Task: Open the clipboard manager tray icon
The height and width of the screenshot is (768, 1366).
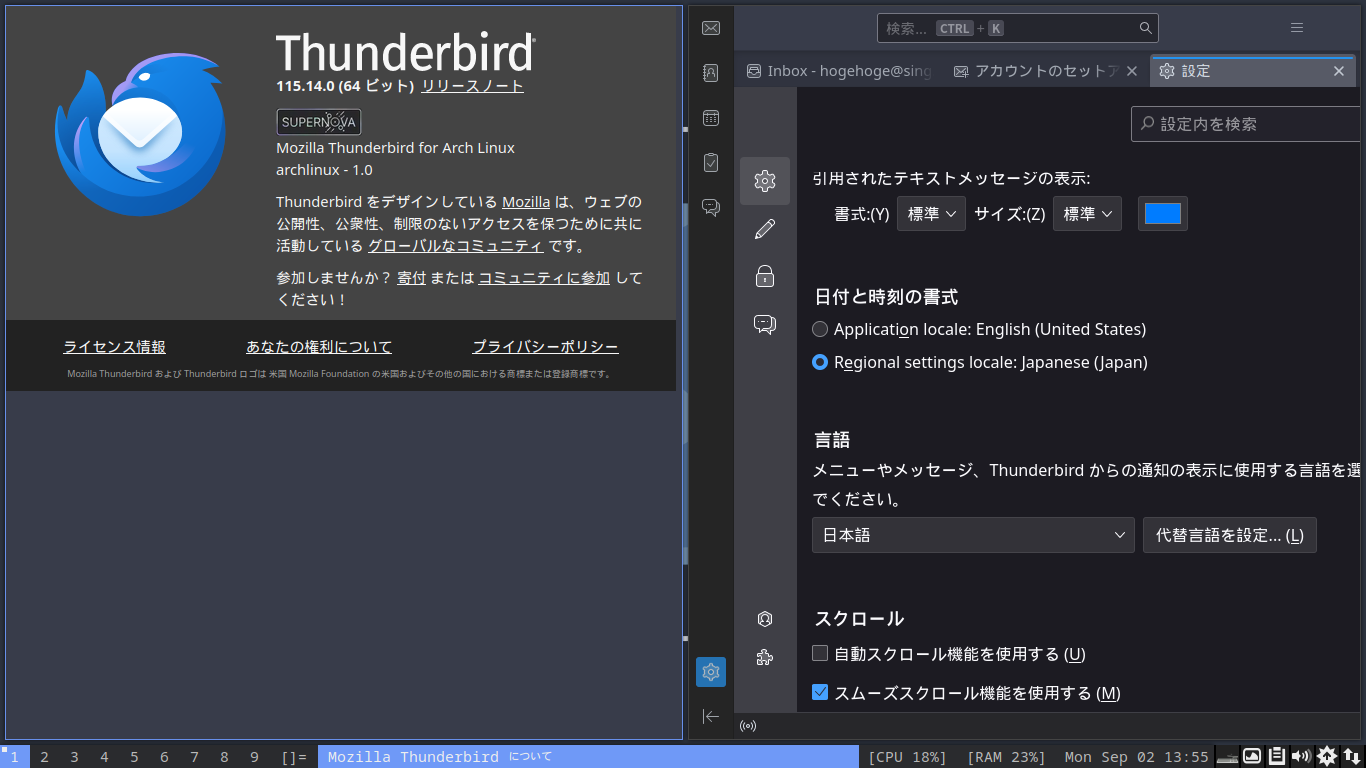Action: (x=1277, y=756)
